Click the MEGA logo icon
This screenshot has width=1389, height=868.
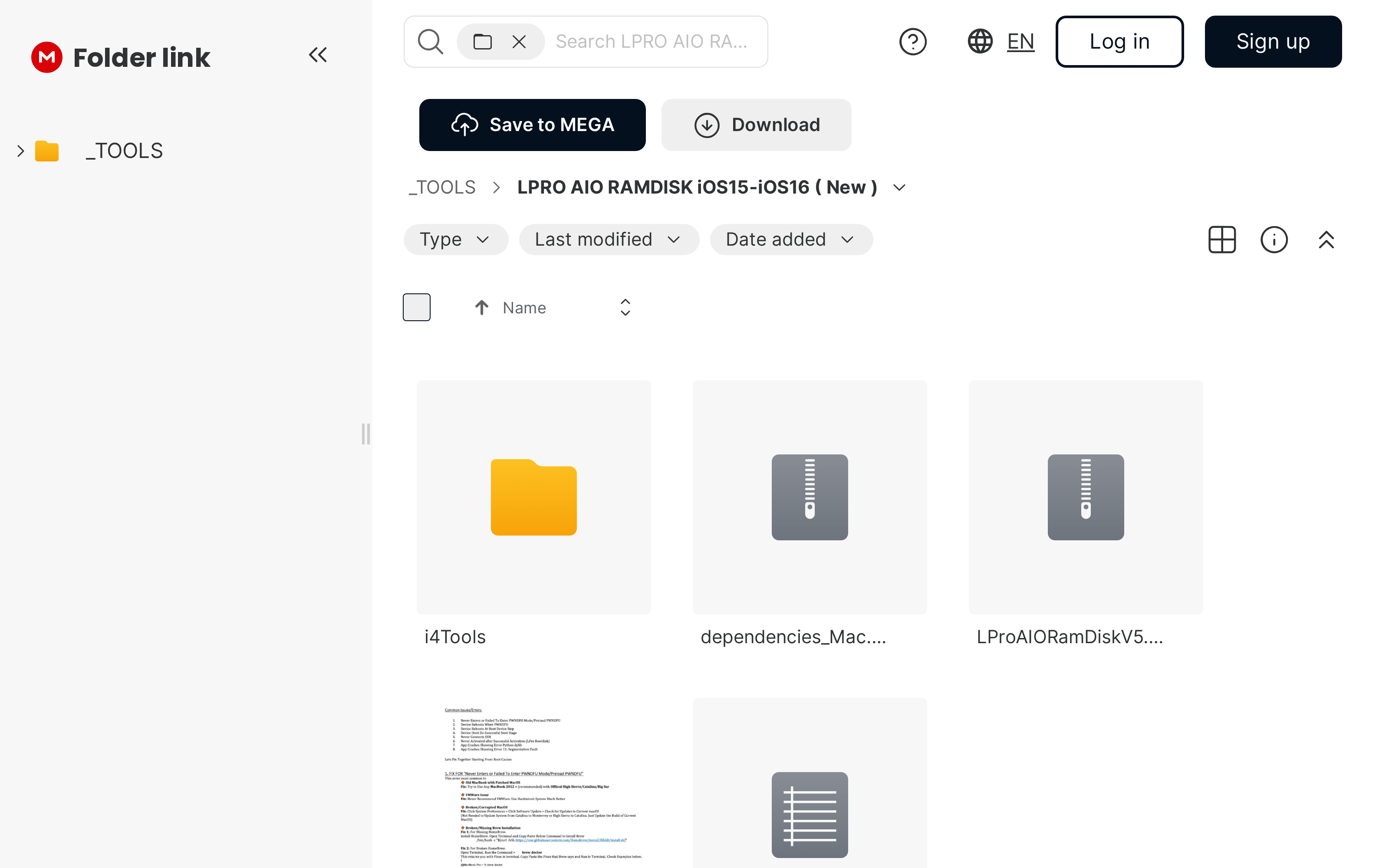click(46, 57)
